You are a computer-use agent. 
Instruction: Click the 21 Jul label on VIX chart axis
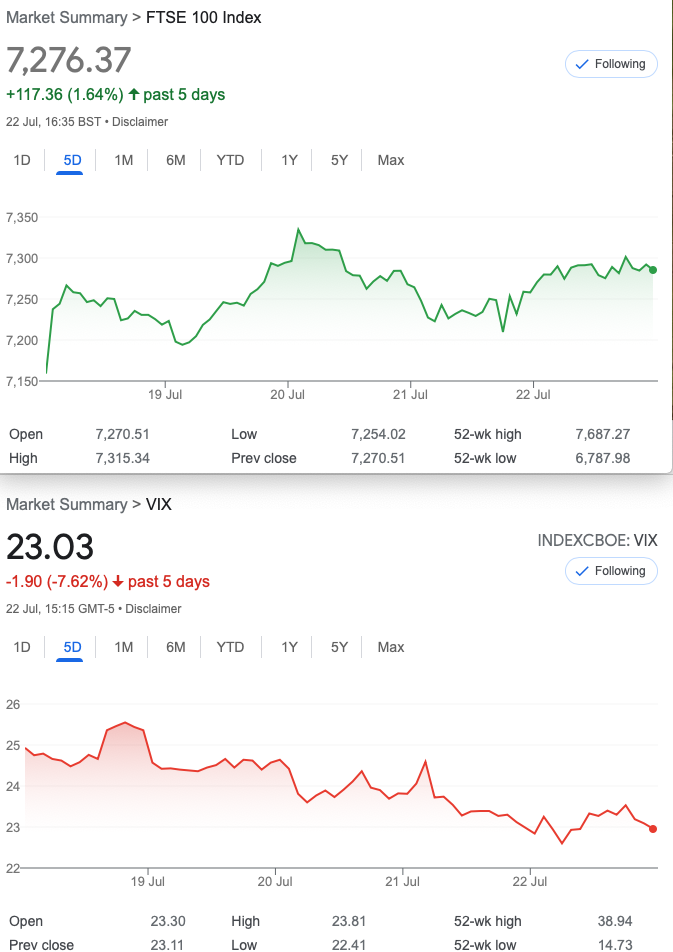click(402, 882)
